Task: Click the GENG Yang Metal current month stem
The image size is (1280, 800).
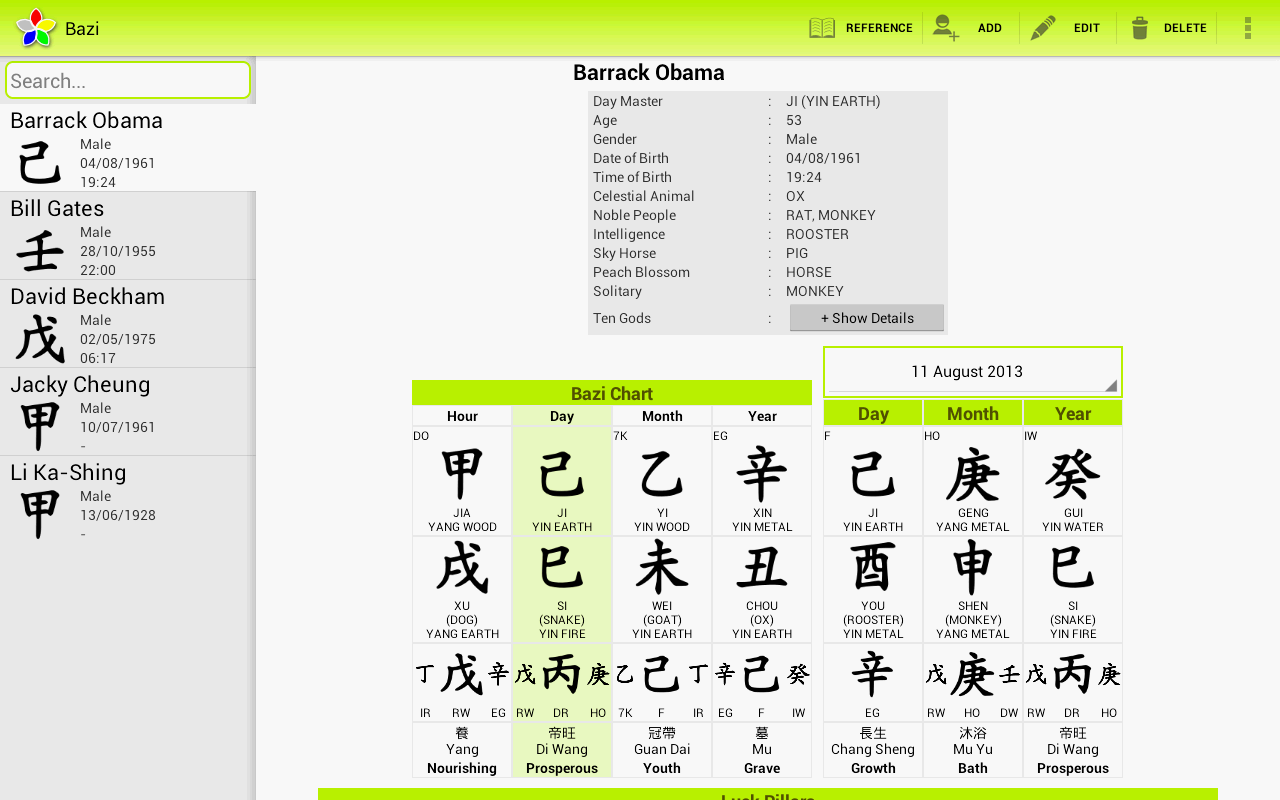Action: point(973,481)
